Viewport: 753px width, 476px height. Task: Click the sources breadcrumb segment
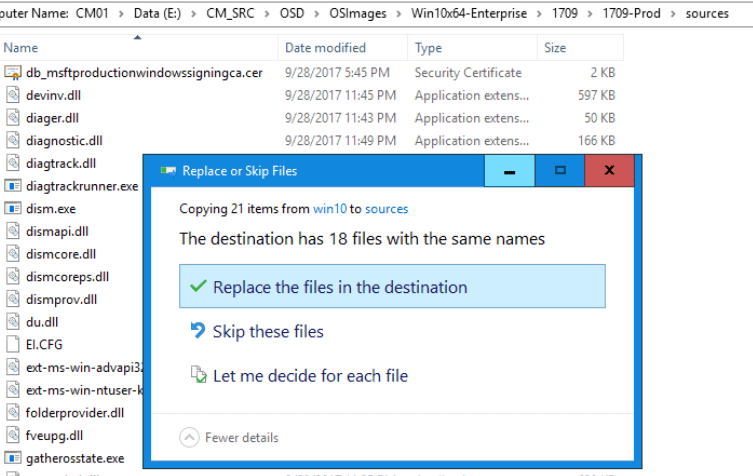(707, 13)
